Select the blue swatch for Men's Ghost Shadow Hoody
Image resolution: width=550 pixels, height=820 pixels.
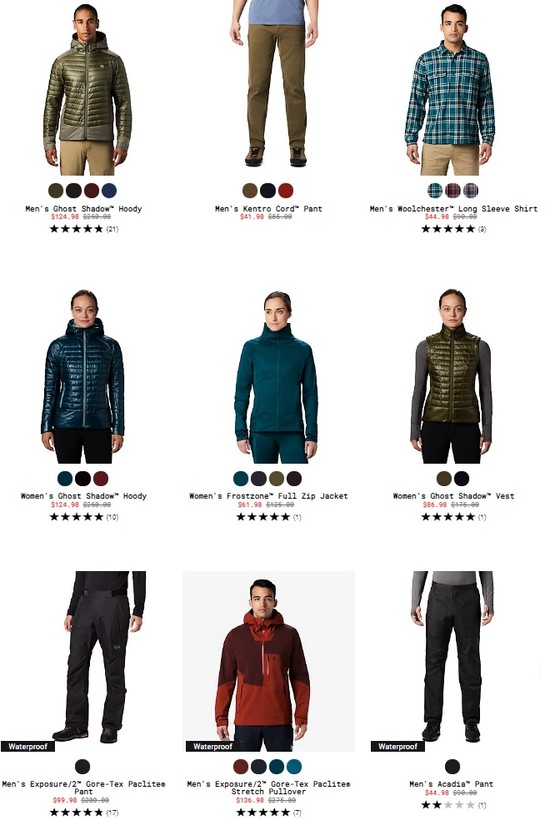pyautogui.click(x=109, y=190)
